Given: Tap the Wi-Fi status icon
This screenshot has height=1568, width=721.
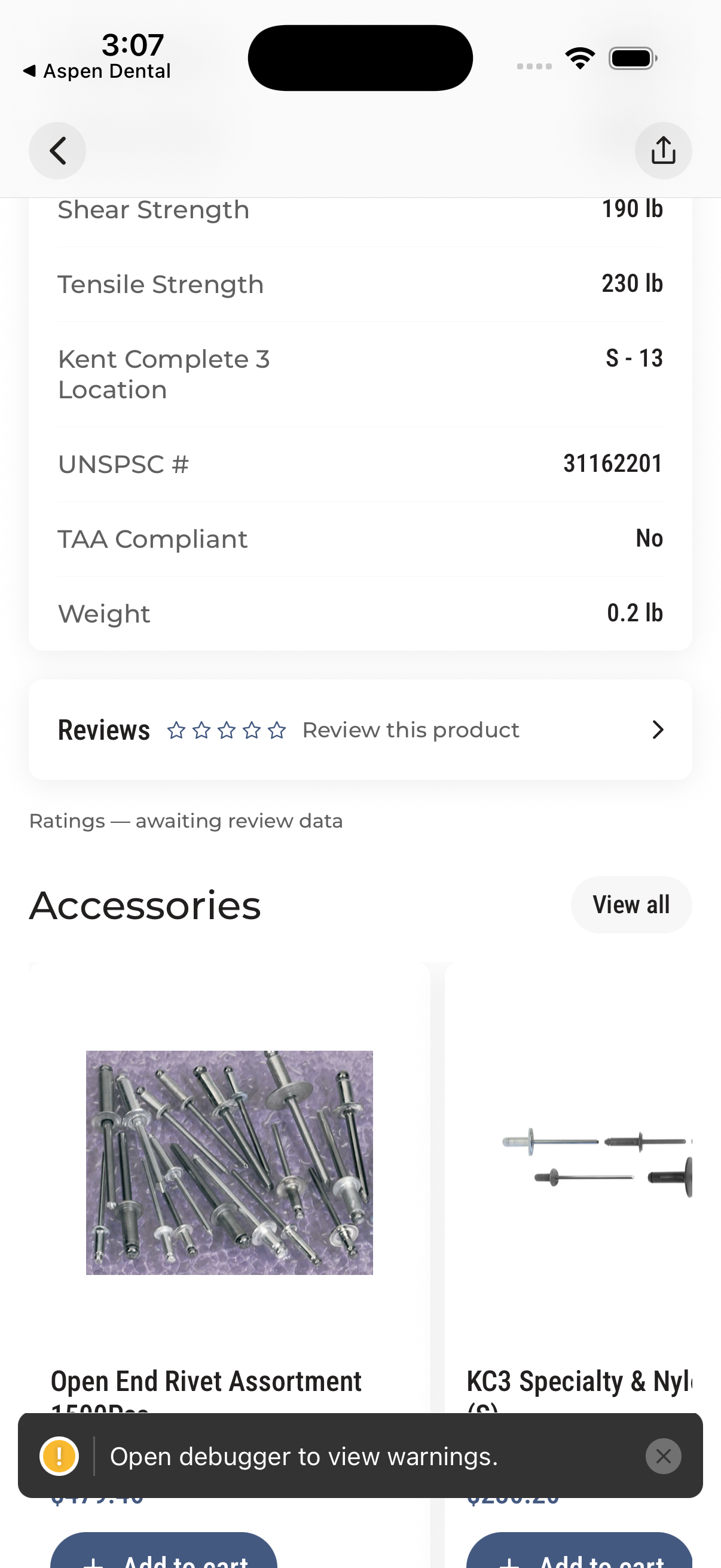Looking at the screenshot, I should pos(580,59).
